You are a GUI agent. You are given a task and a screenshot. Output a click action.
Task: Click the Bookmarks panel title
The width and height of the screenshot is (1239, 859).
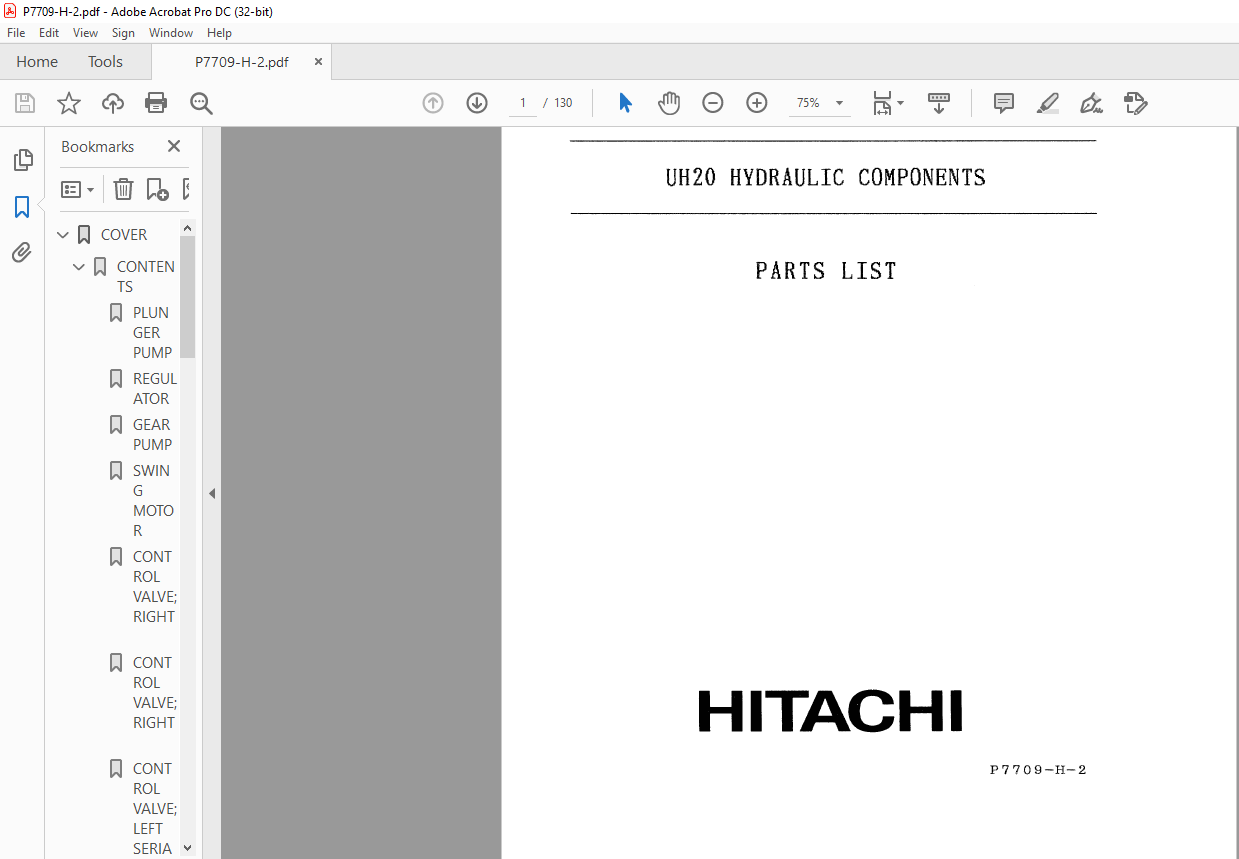(x=97, y=146)
